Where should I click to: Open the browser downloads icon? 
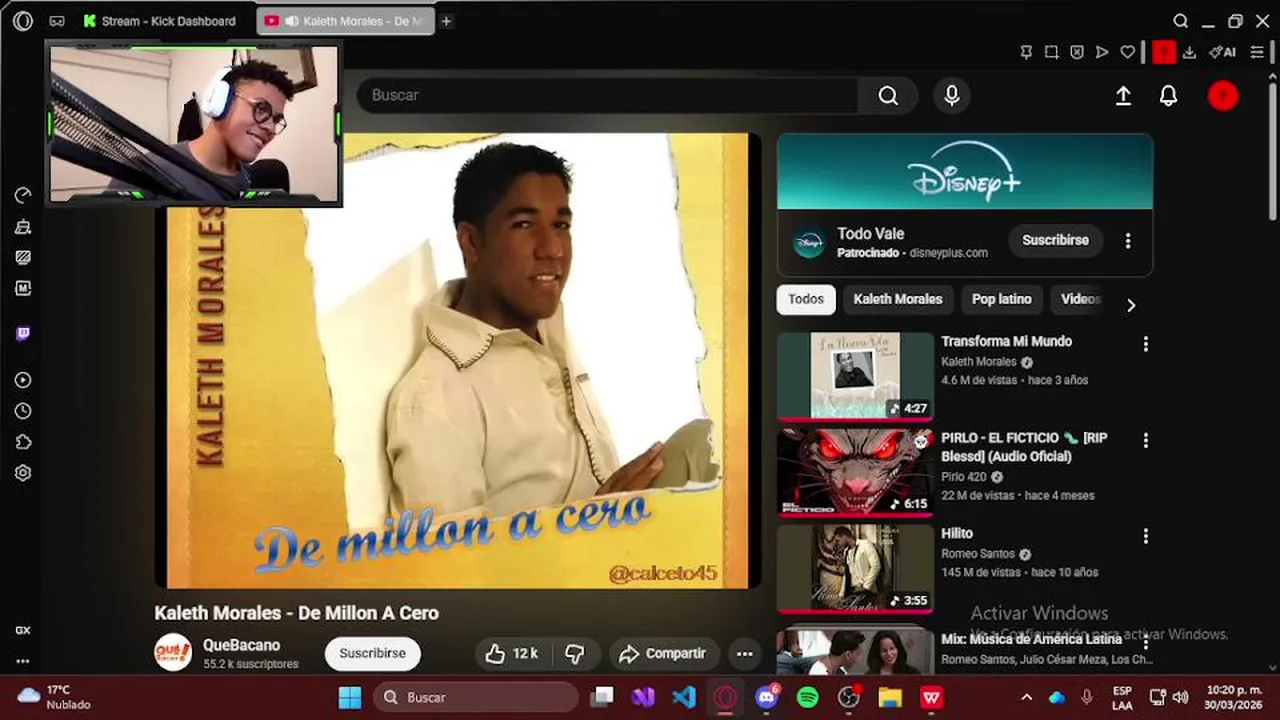click(x=1189, y=52)
